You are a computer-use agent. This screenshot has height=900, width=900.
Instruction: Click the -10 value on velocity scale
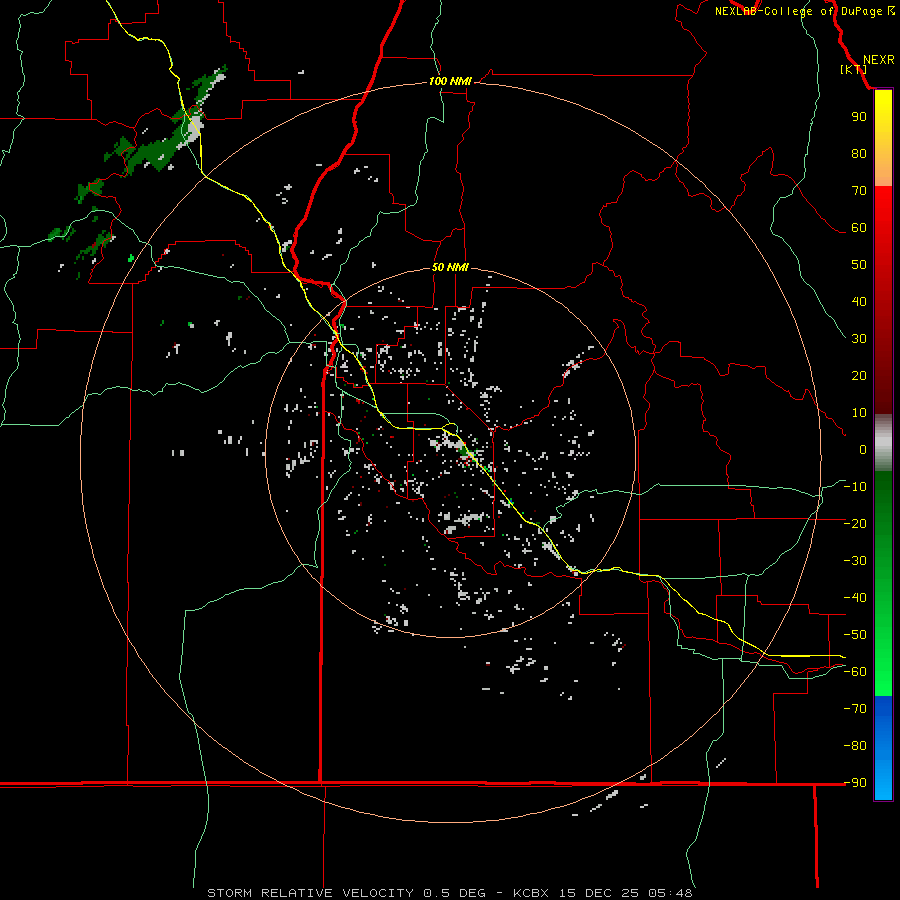pos(855,487)
